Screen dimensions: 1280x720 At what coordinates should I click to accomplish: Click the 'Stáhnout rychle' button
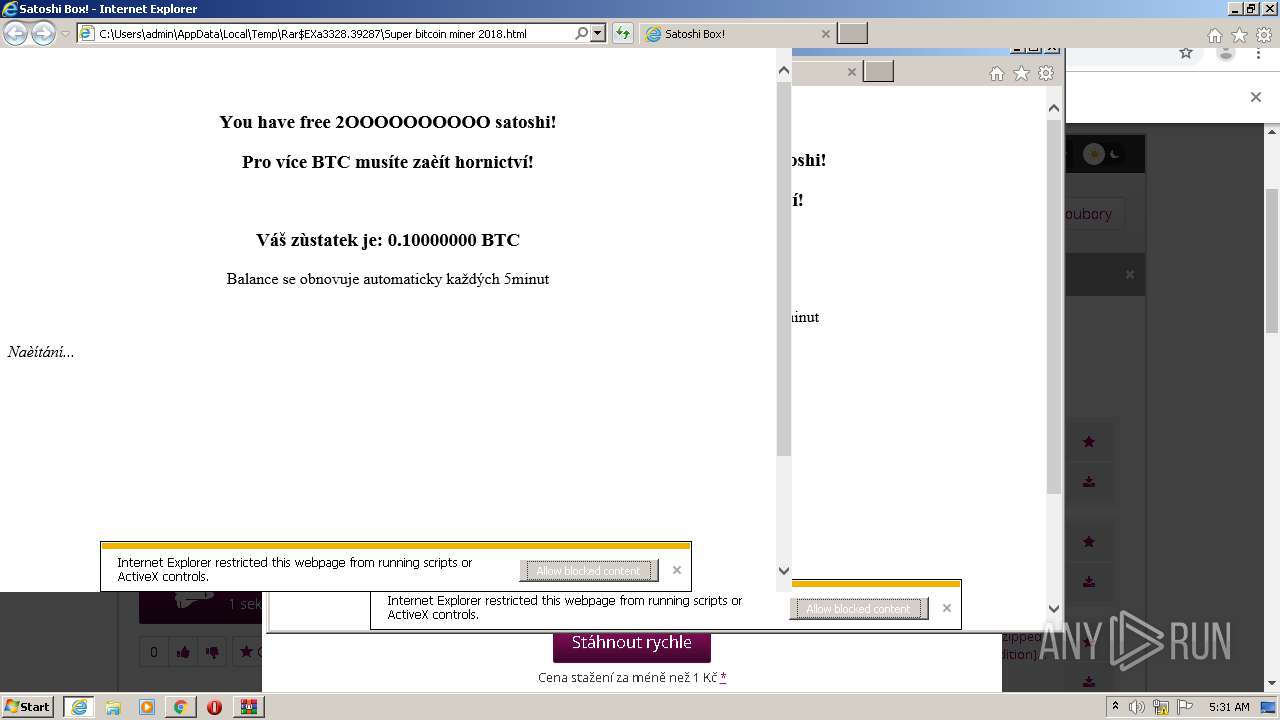click(x=632, y=643)
